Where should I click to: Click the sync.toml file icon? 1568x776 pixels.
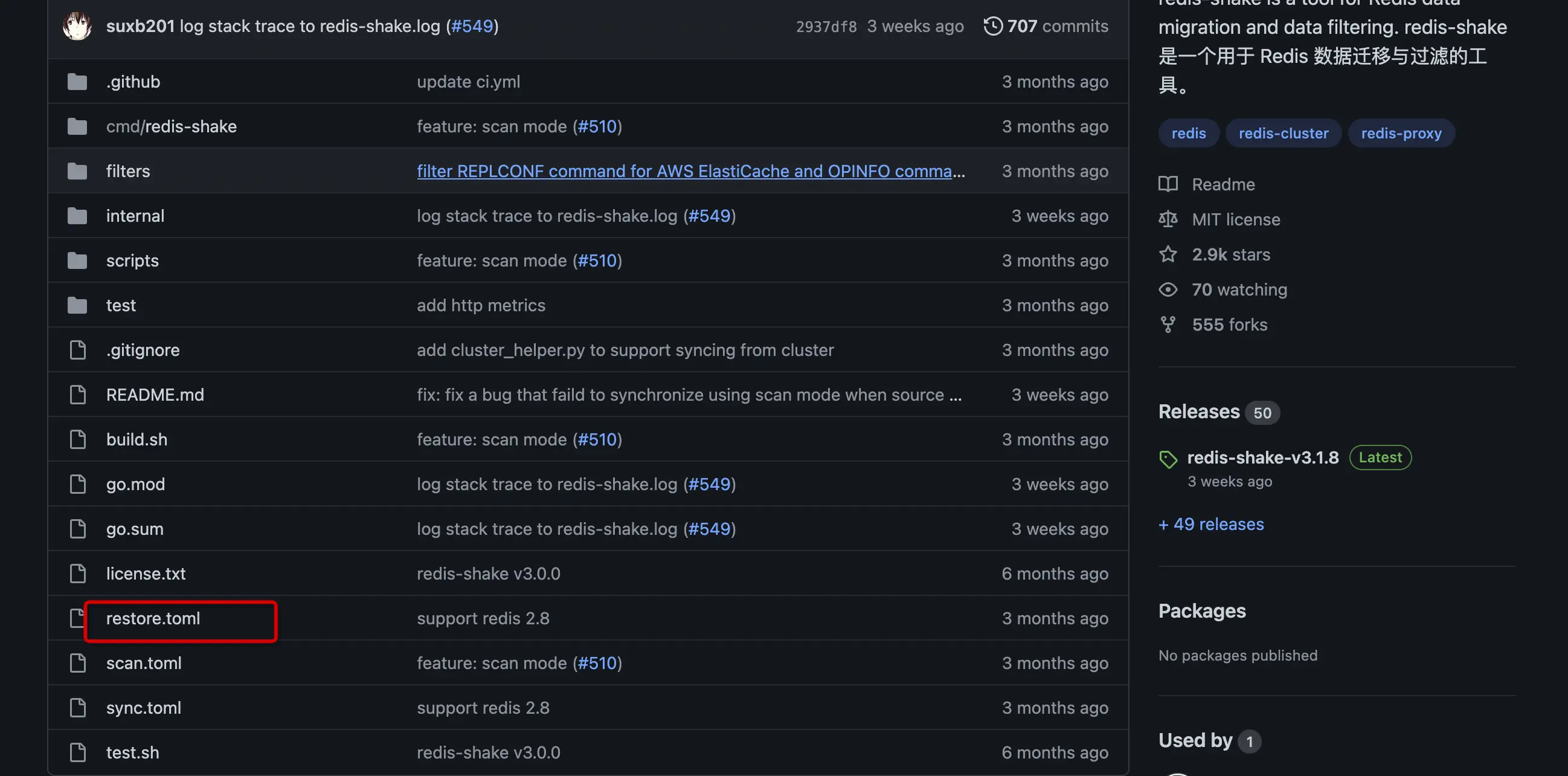[x=77, y=708]
